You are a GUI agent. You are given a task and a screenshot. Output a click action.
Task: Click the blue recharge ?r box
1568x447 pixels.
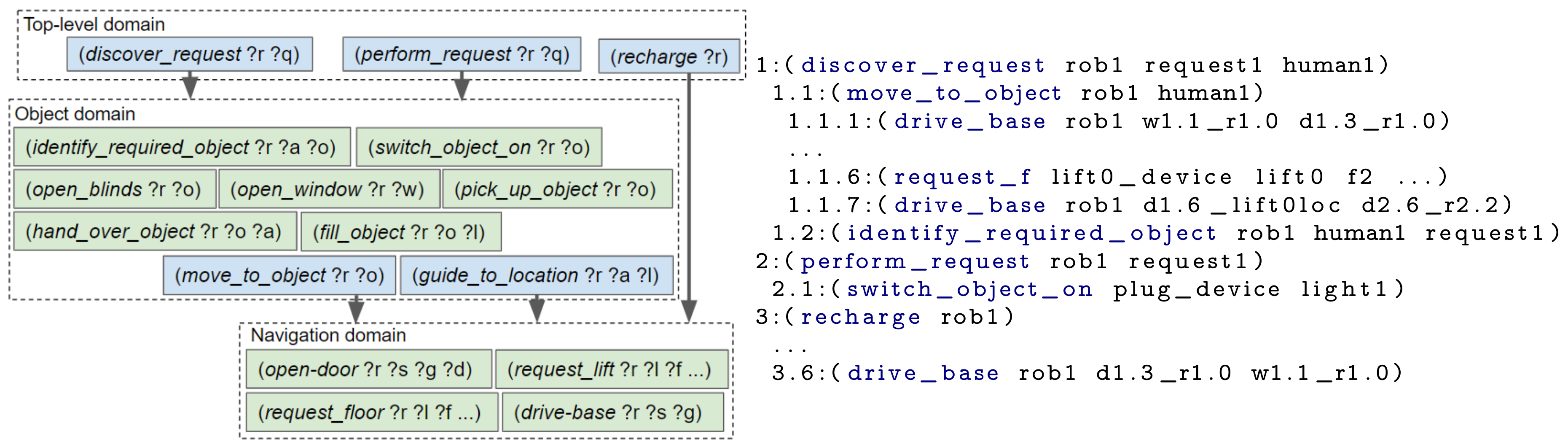[669, 57]
